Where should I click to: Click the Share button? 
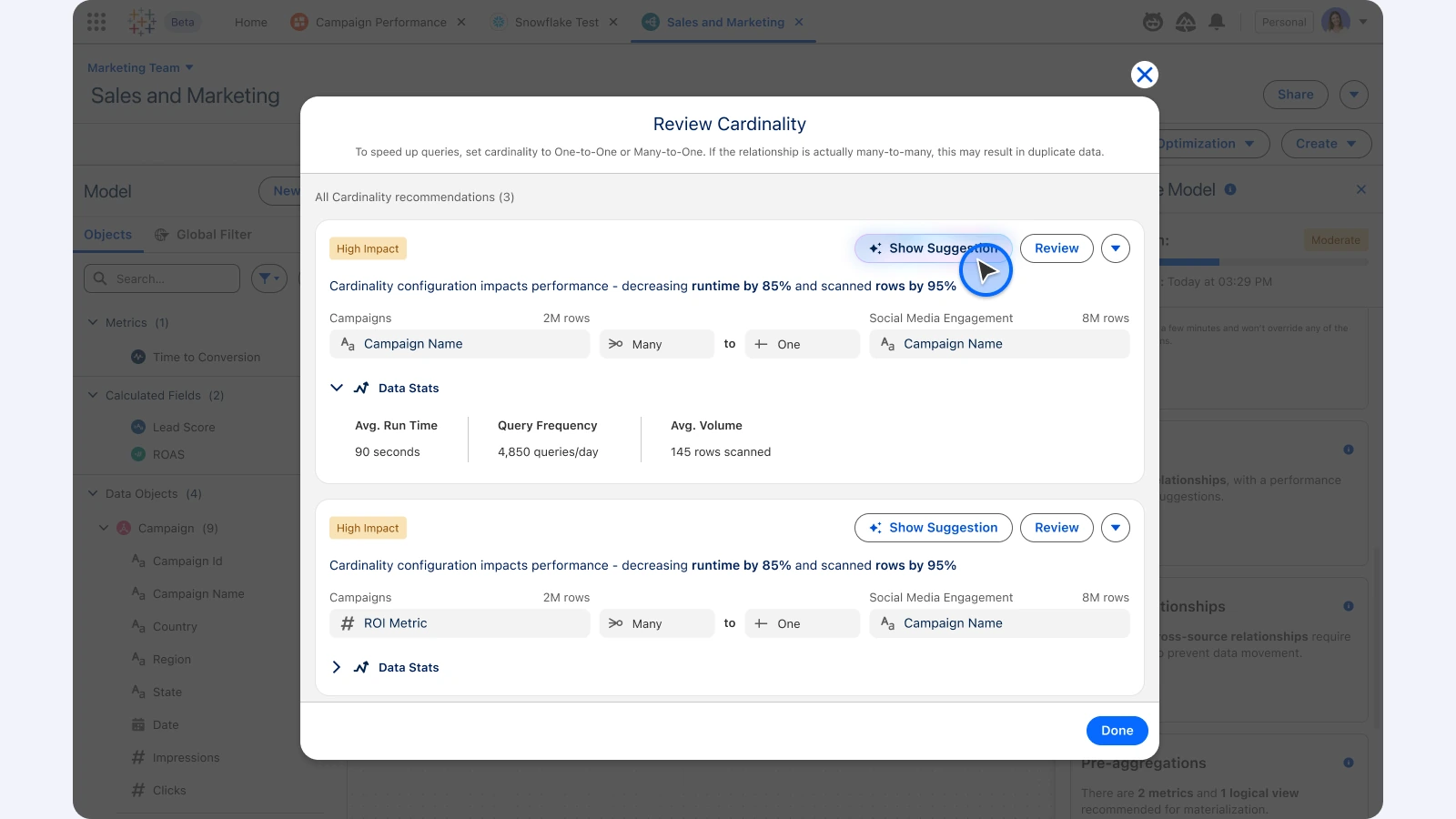pyautogui.click(x=1296, y=95)
